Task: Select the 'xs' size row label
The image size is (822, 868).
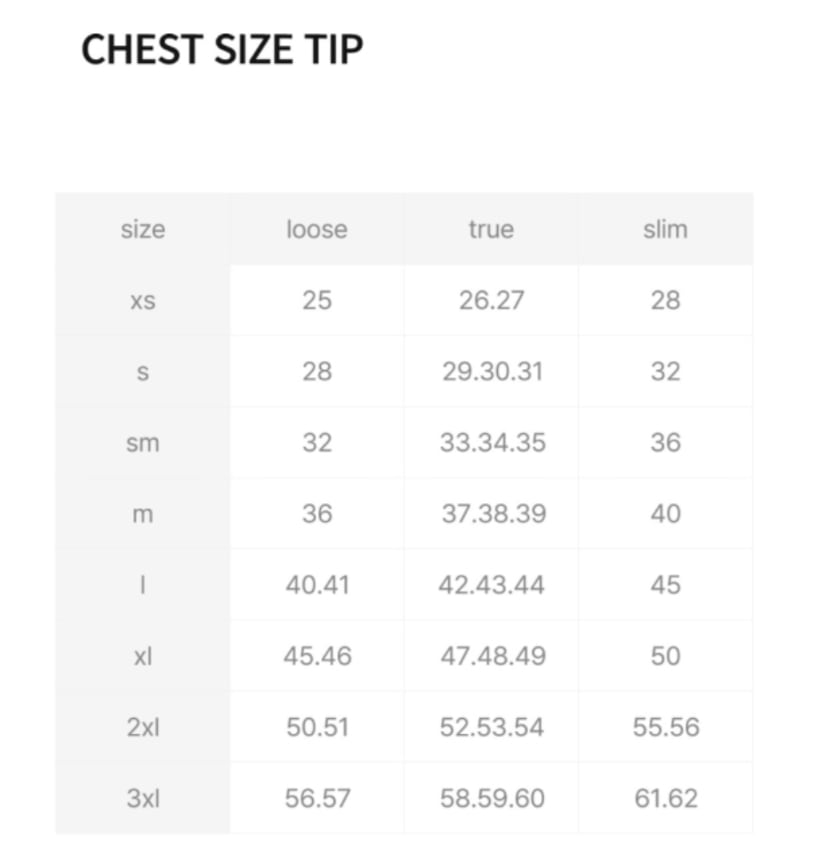Action: tap(142, 300)
